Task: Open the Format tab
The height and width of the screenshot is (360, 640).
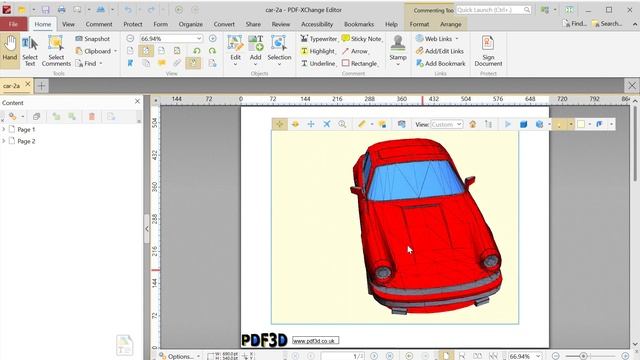Action: coord(419,24)
